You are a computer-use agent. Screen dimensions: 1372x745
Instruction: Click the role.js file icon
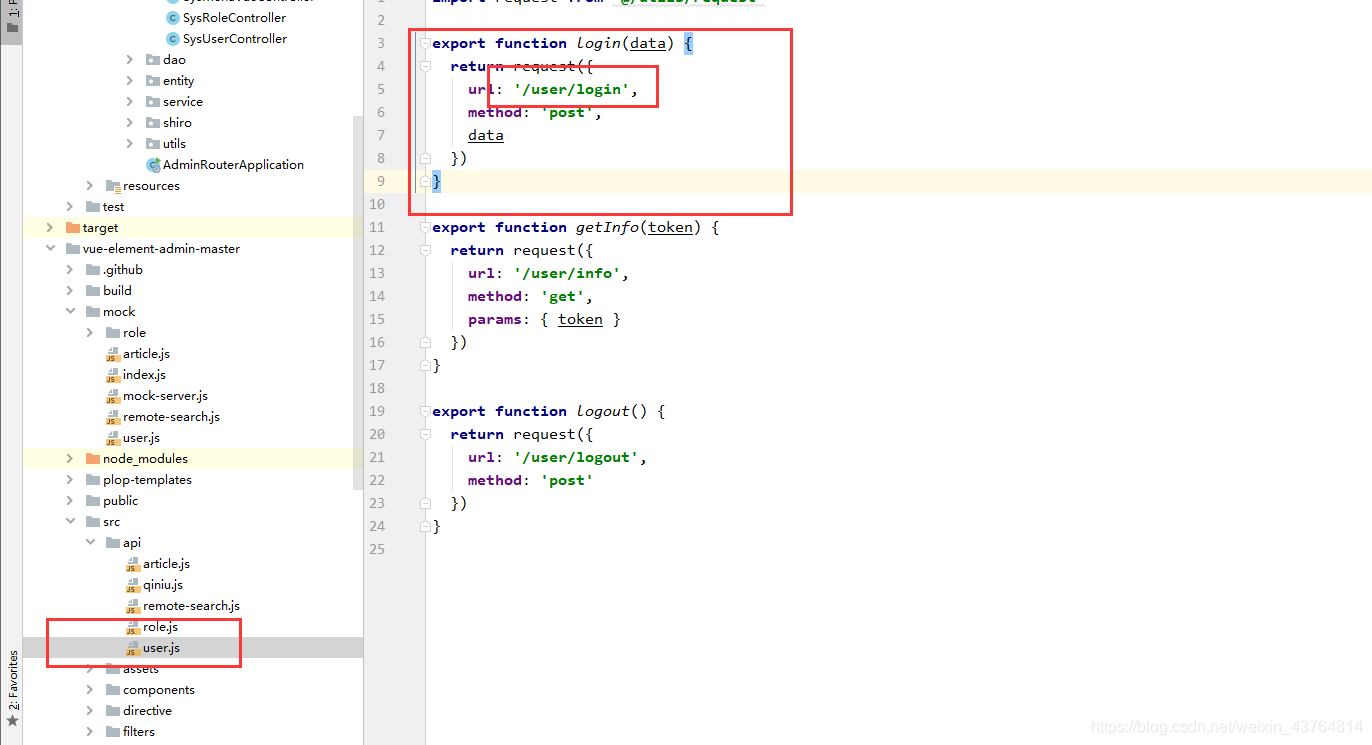(x=133, y=627)
